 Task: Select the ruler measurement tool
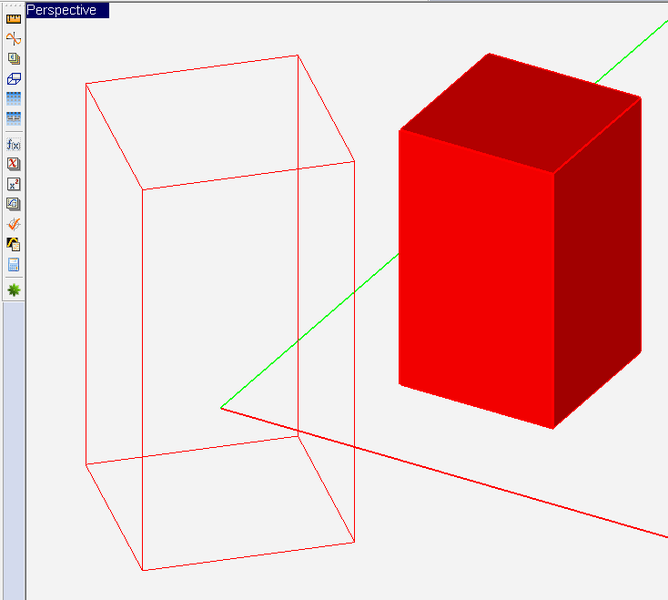tap(14, 19)
